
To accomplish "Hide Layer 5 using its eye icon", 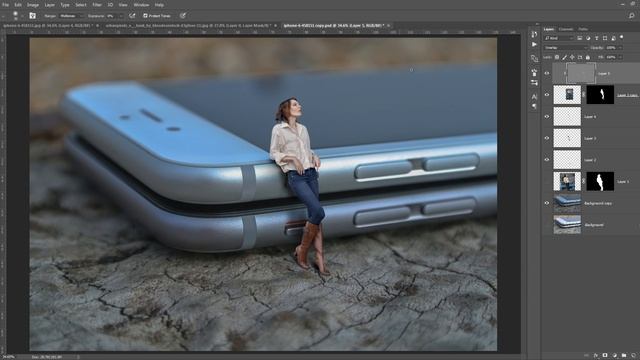I will 547,73.
